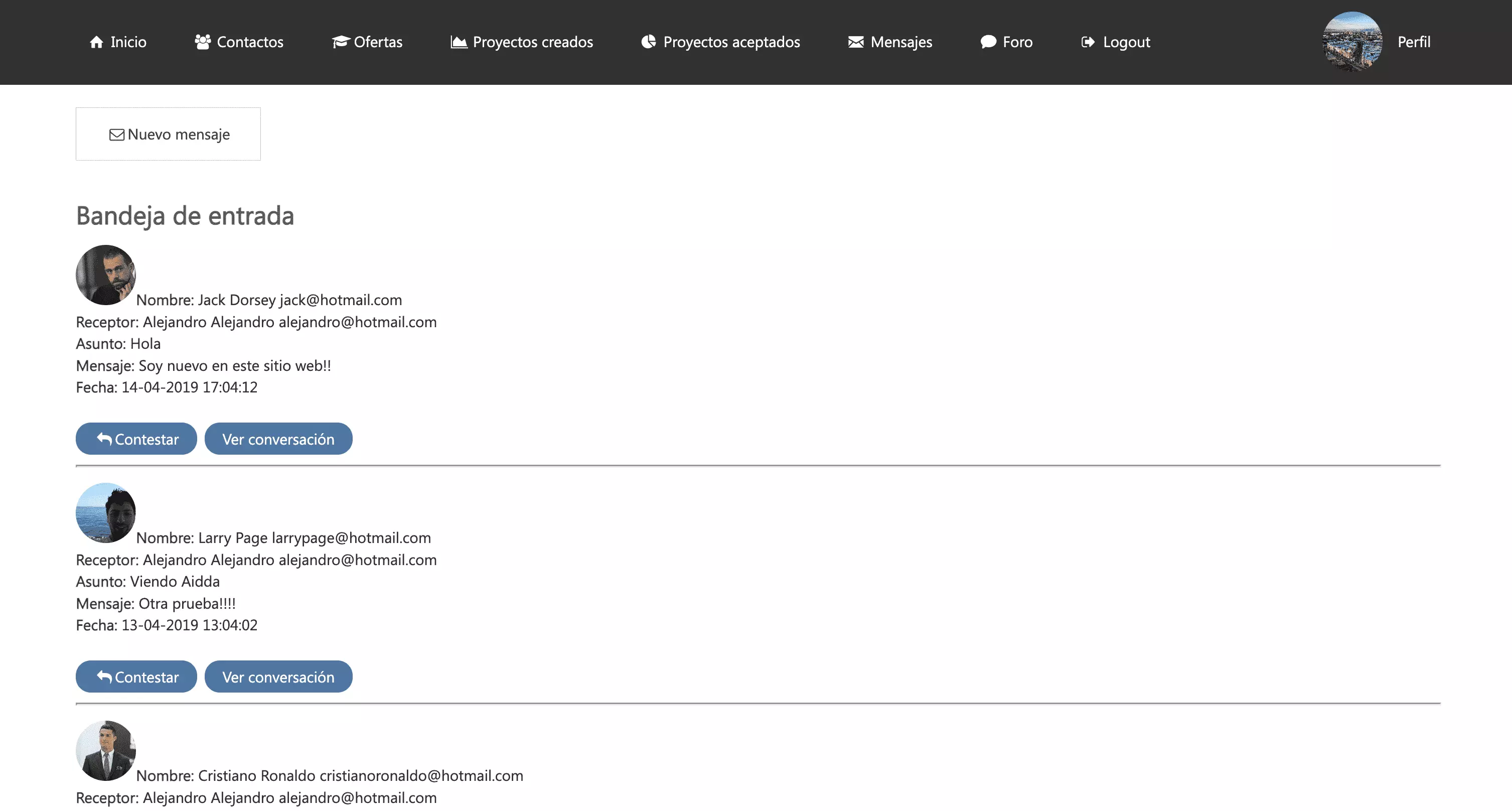Select Mensaje: Soy nuevo en este sitio web!!
1512x811 pixels.
[x=203, y=365]
